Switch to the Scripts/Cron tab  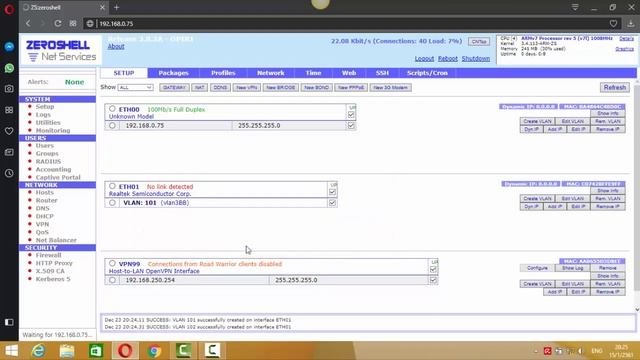pyautogui.click(x=427, y=73)
